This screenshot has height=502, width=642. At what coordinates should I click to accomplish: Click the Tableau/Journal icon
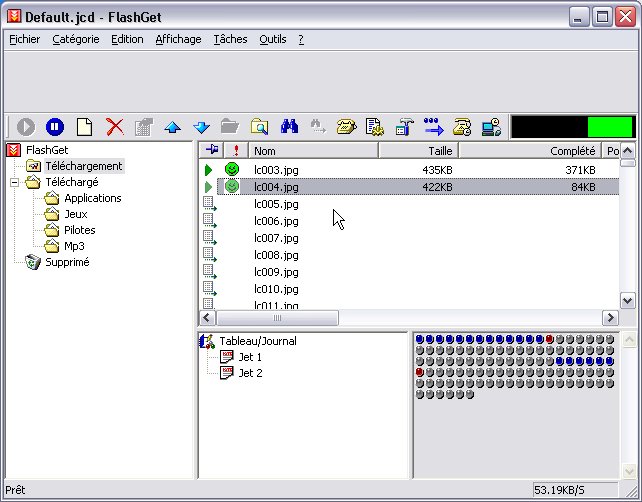(x=207, y=341)
